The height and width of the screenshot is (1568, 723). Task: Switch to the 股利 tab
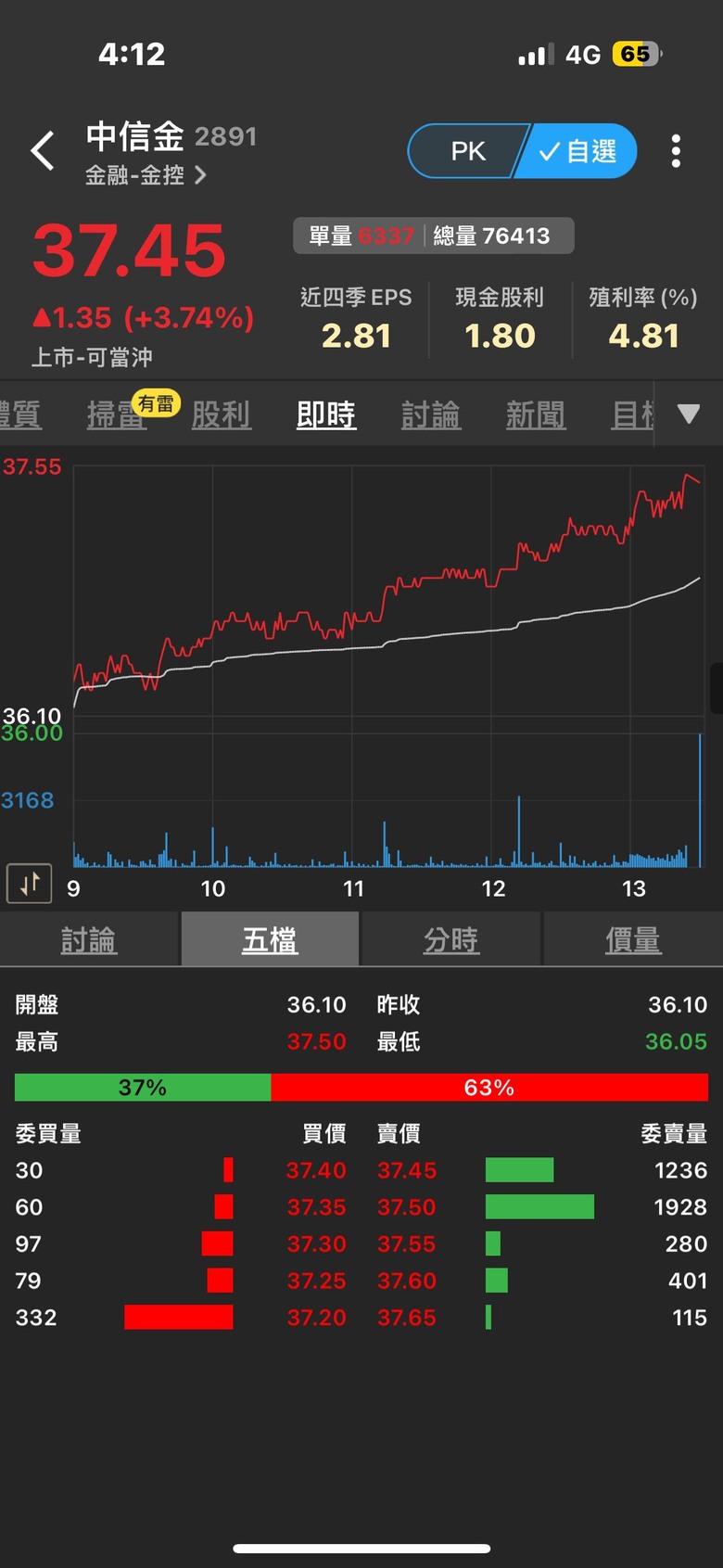pos(221,414)
